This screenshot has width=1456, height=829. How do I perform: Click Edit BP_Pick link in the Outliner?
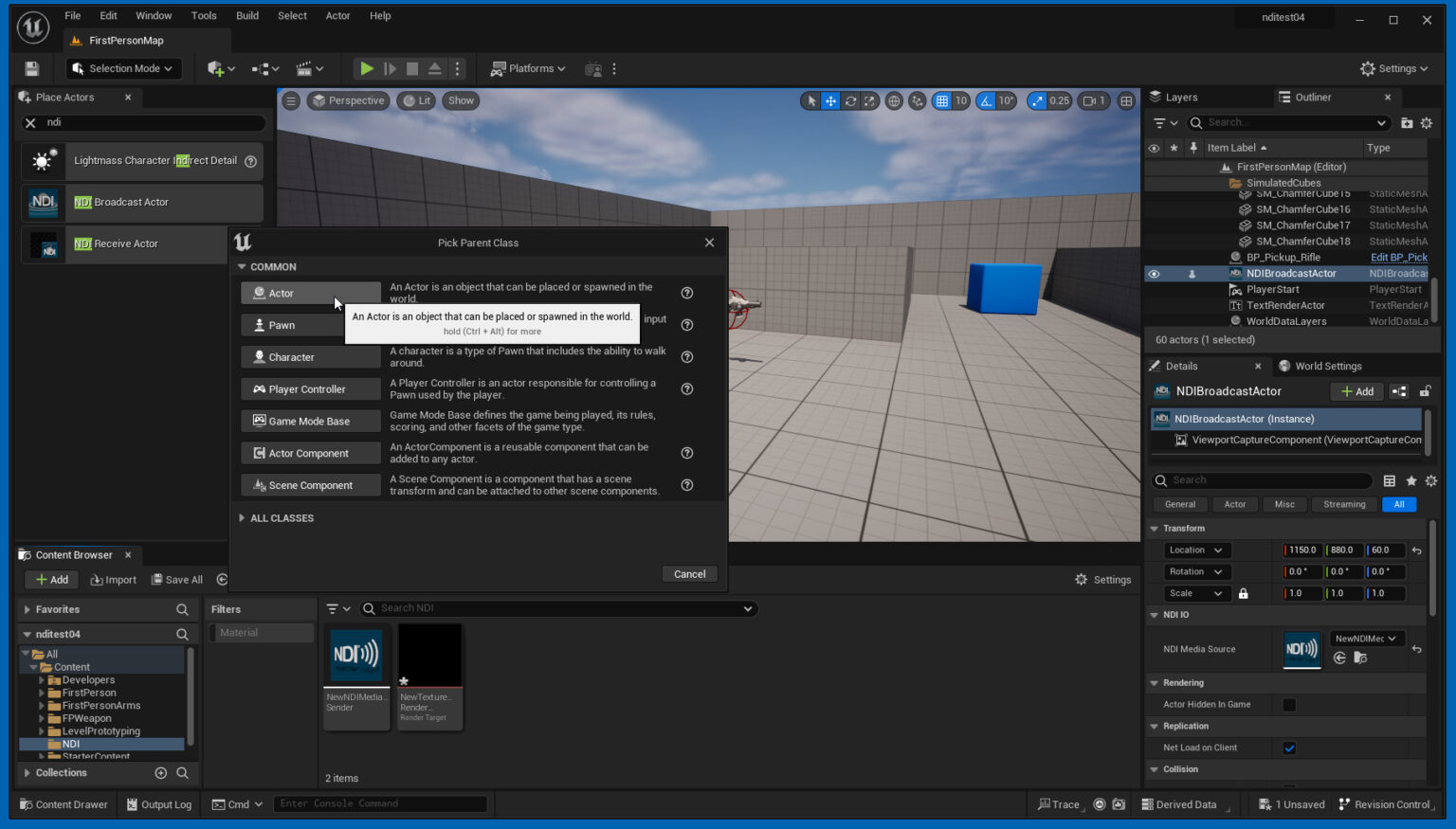(1399, 257)
